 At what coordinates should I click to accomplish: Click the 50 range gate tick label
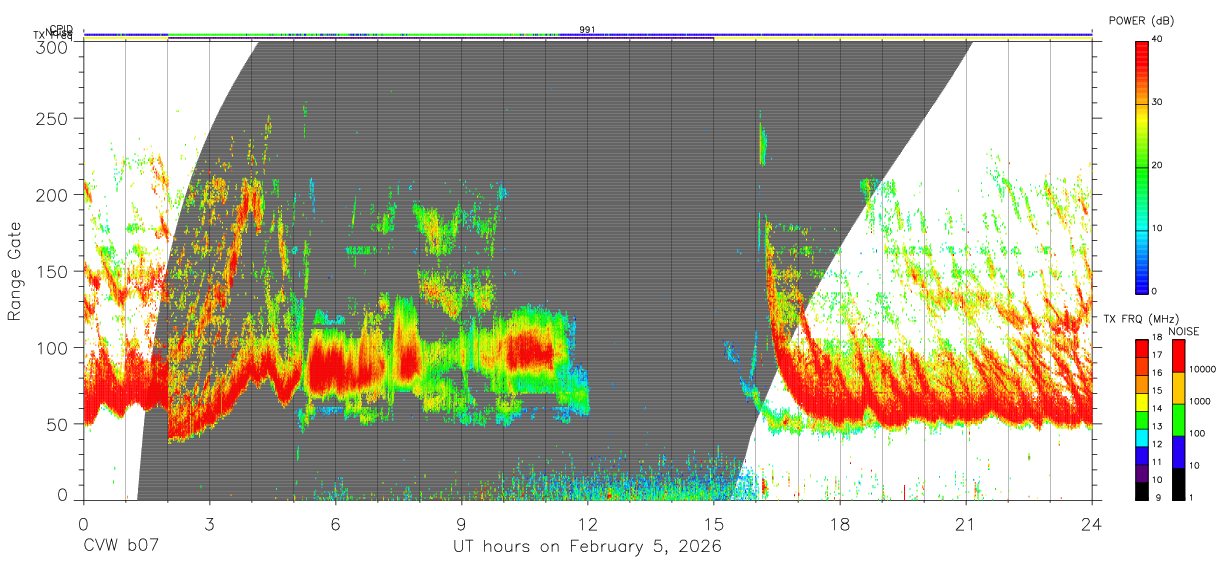[x=59, y=424]
